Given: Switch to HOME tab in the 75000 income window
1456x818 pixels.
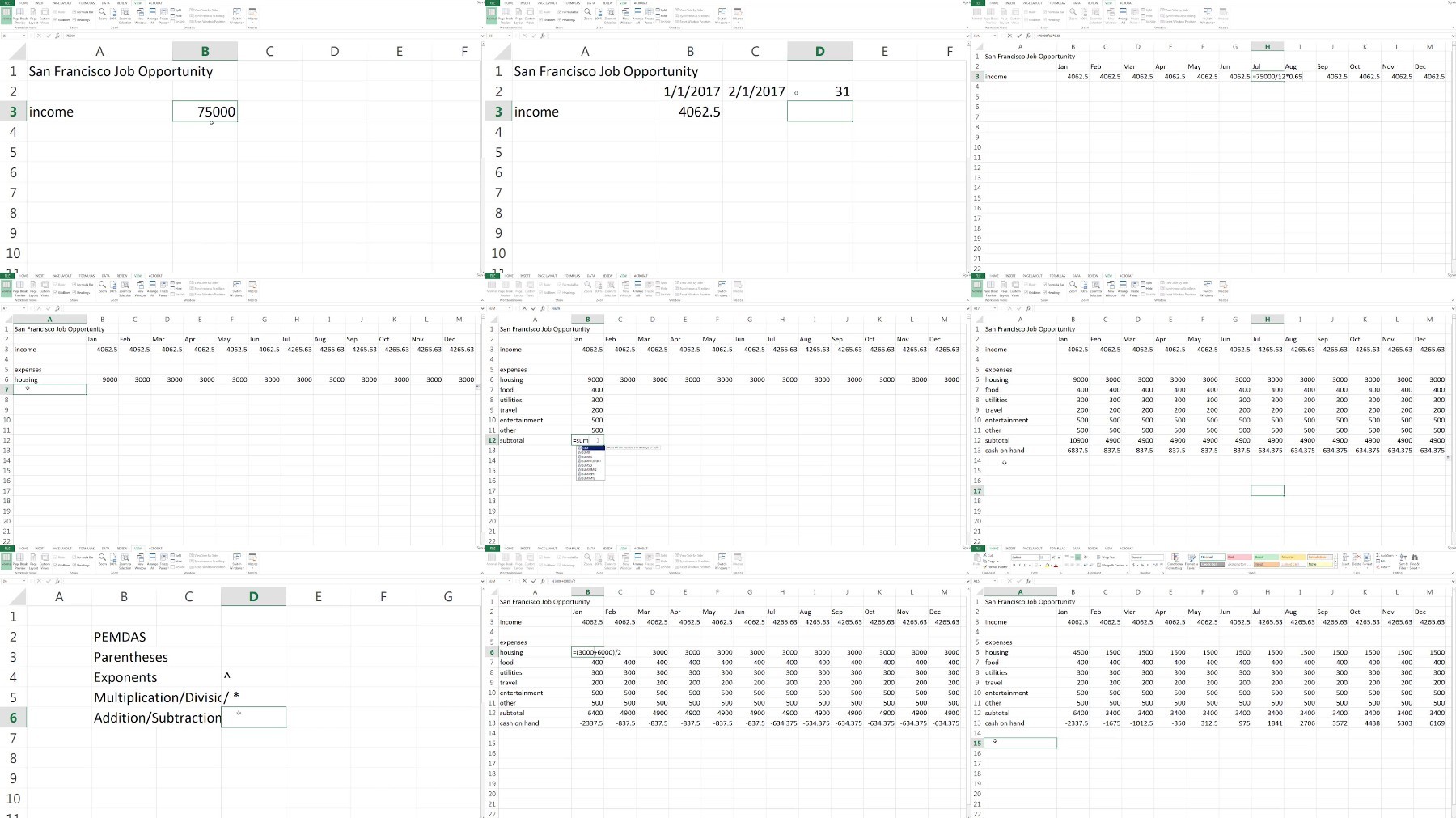Looking at the screenshot, I should (23, 3).
